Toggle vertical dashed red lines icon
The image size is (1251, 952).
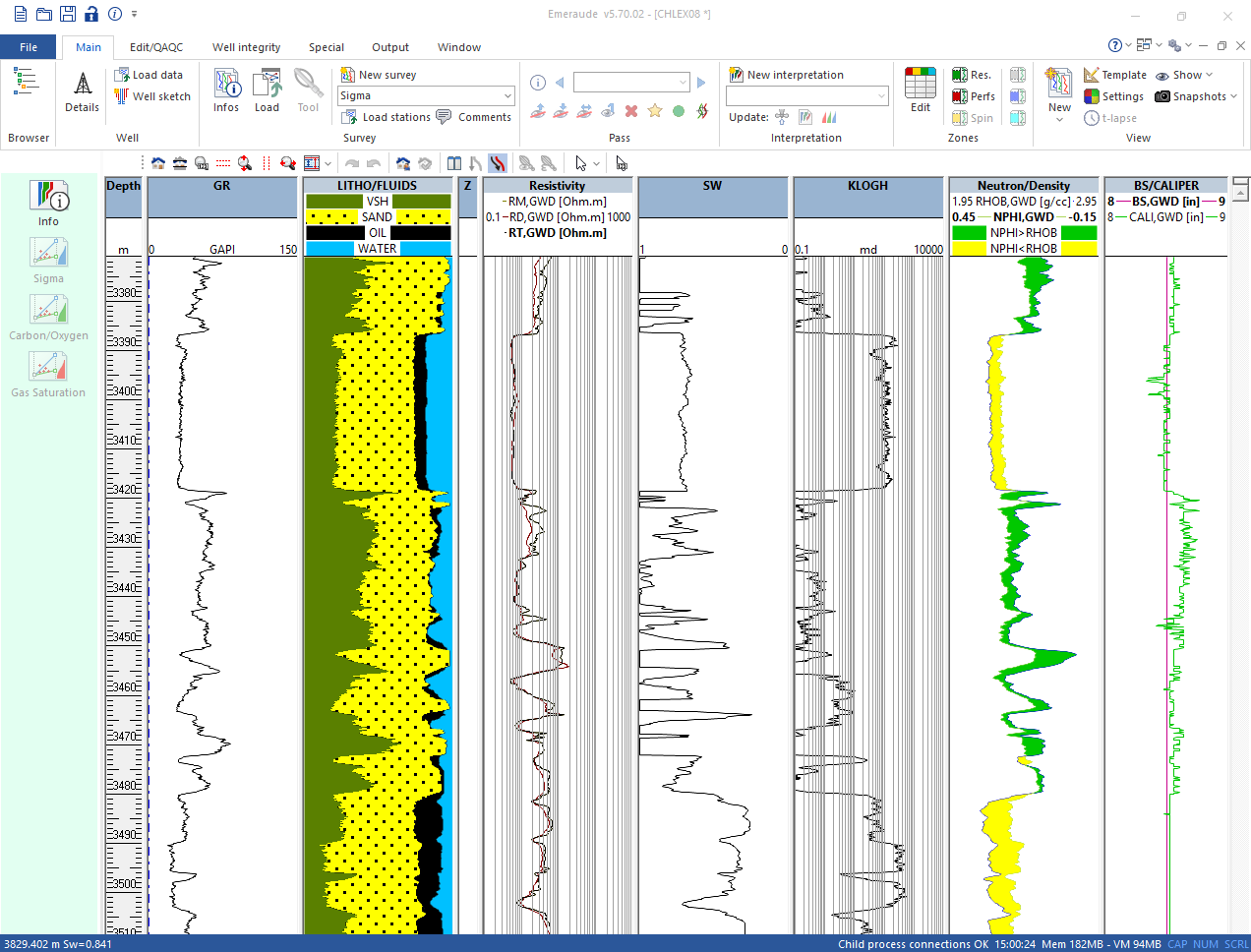coord(267,163)
